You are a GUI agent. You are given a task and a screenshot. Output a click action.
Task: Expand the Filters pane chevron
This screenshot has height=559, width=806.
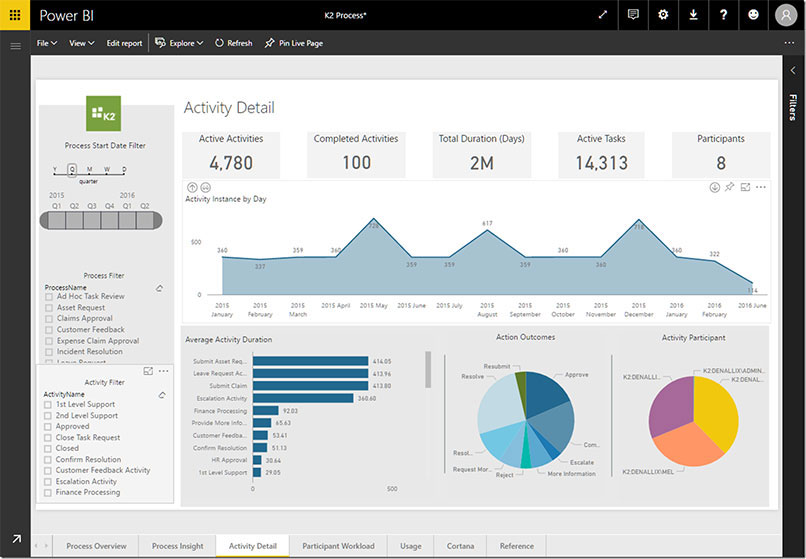[x=793, y=70]
